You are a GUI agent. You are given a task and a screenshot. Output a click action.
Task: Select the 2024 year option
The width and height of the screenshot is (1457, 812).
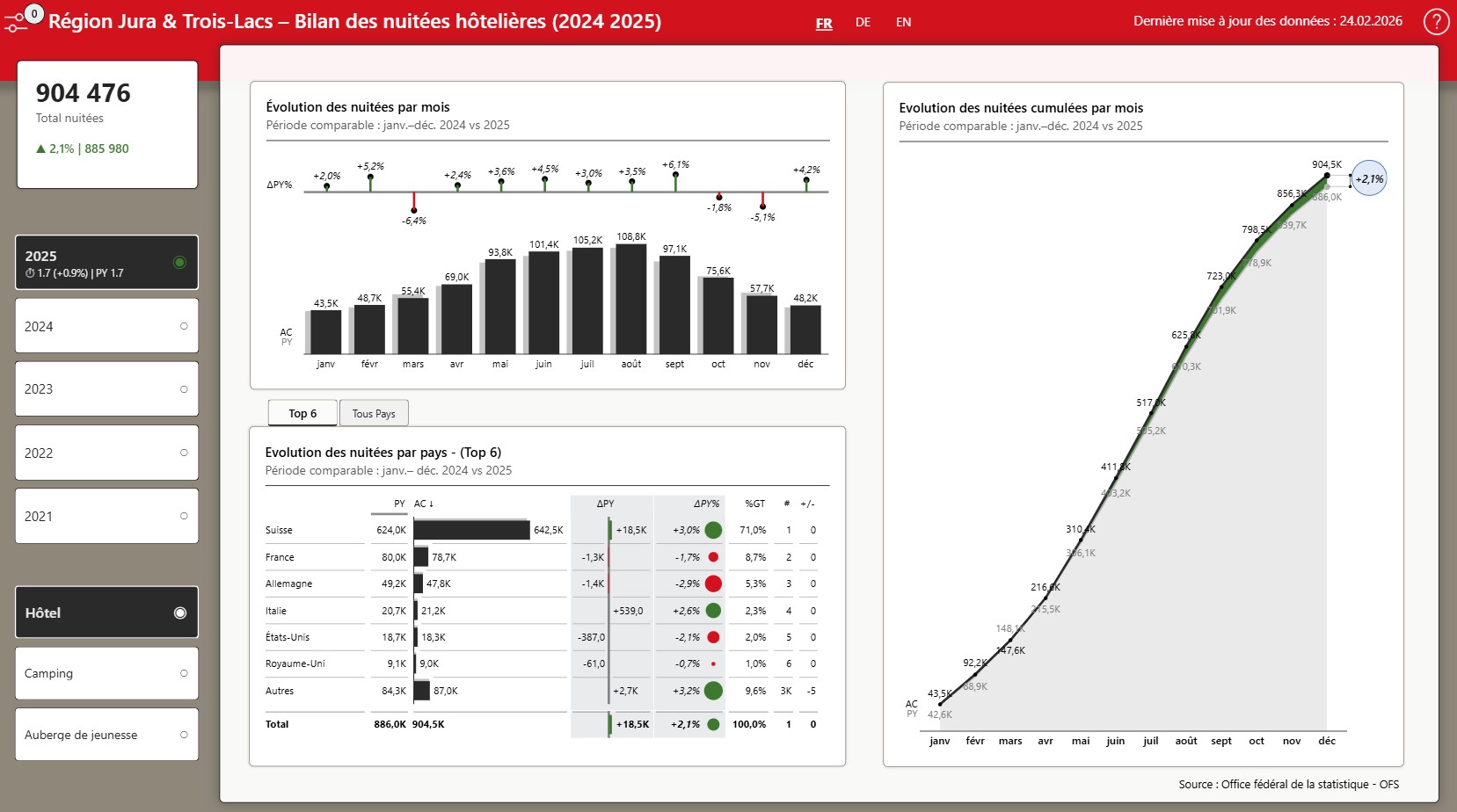pyautogui.click(x=106, y=326)
